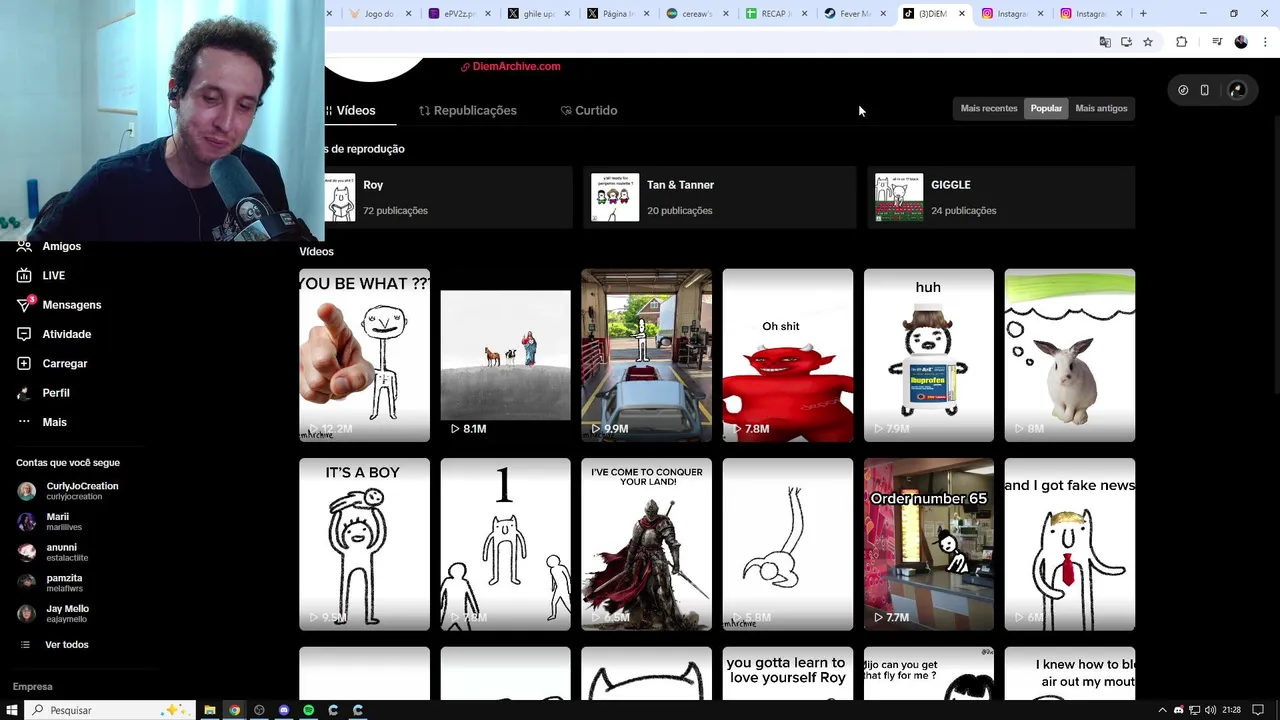Switch to the Fever Steam browser tab

pos(853,14)
